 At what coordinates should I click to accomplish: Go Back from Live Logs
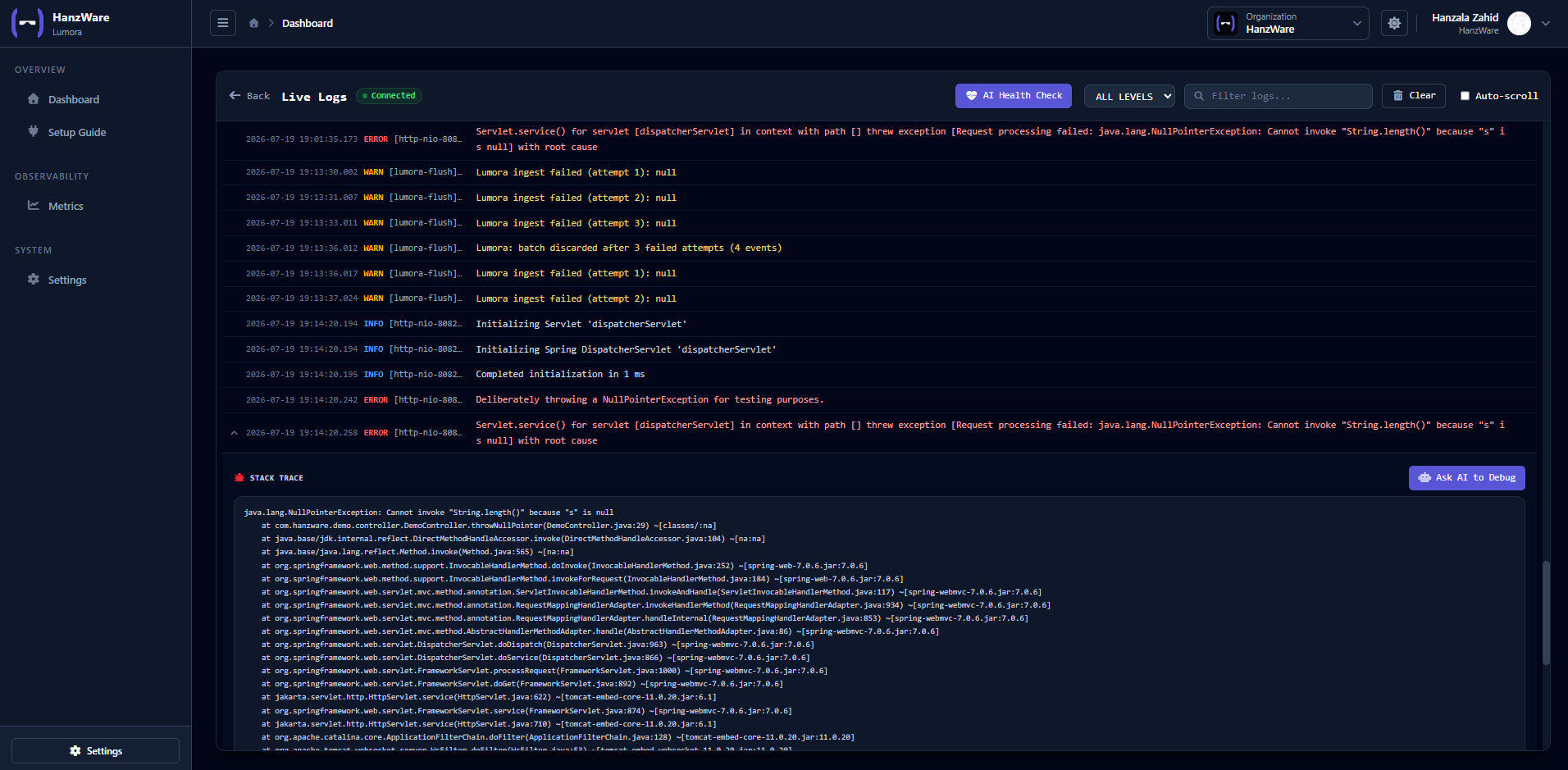[x=249, y=96]
